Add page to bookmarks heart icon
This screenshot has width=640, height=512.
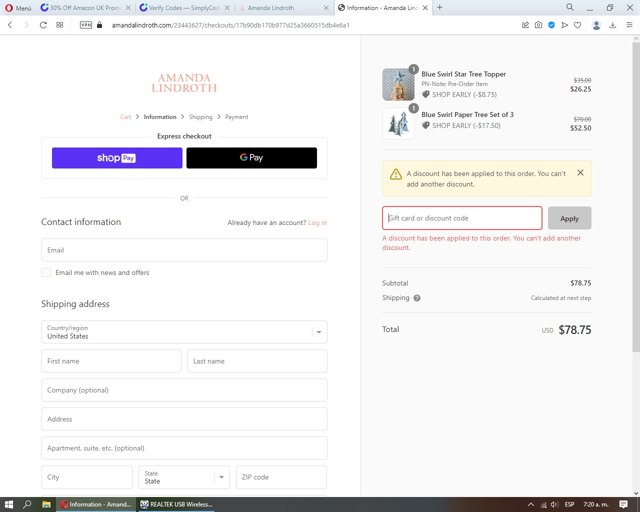point(578,25)
